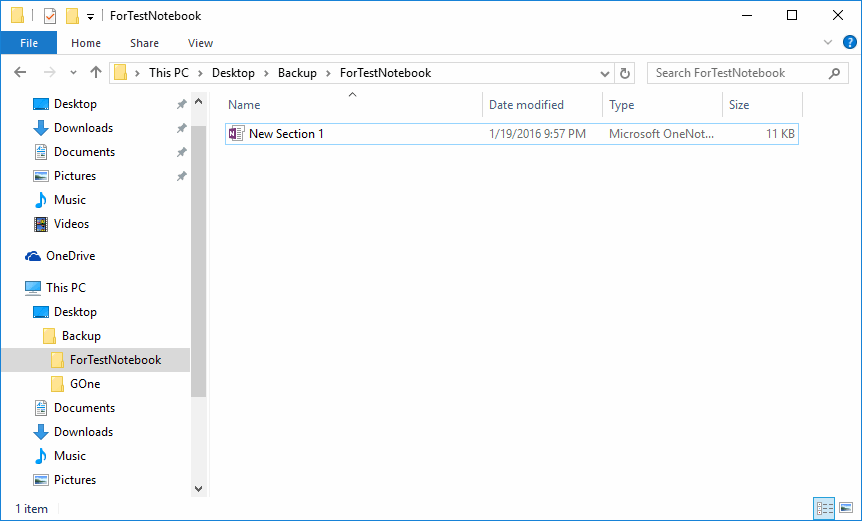The height and width of the screenshot is (521, 862).
Task: Click the New Folder icon in title bar
Action: pos(73,16)
